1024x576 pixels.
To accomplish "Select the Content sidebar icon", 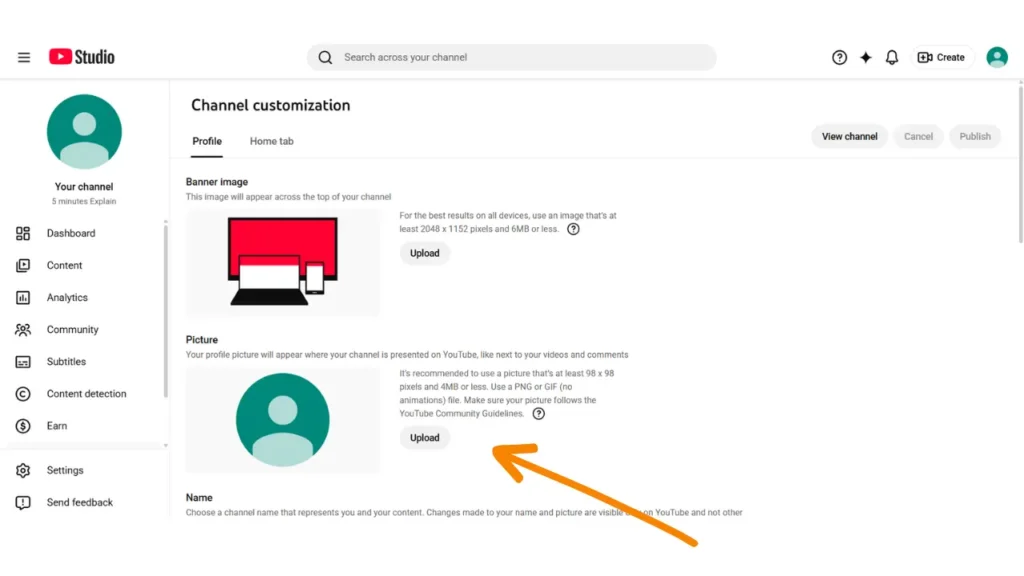I will coord(64,265).
